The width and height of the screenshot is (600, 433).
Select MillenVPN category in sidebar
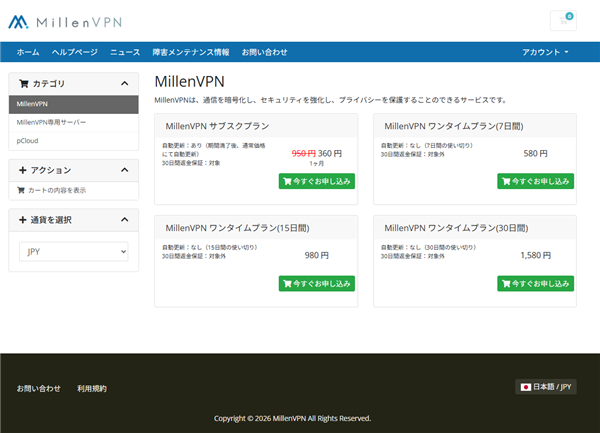pyautogui.click(x=73, y=104)
